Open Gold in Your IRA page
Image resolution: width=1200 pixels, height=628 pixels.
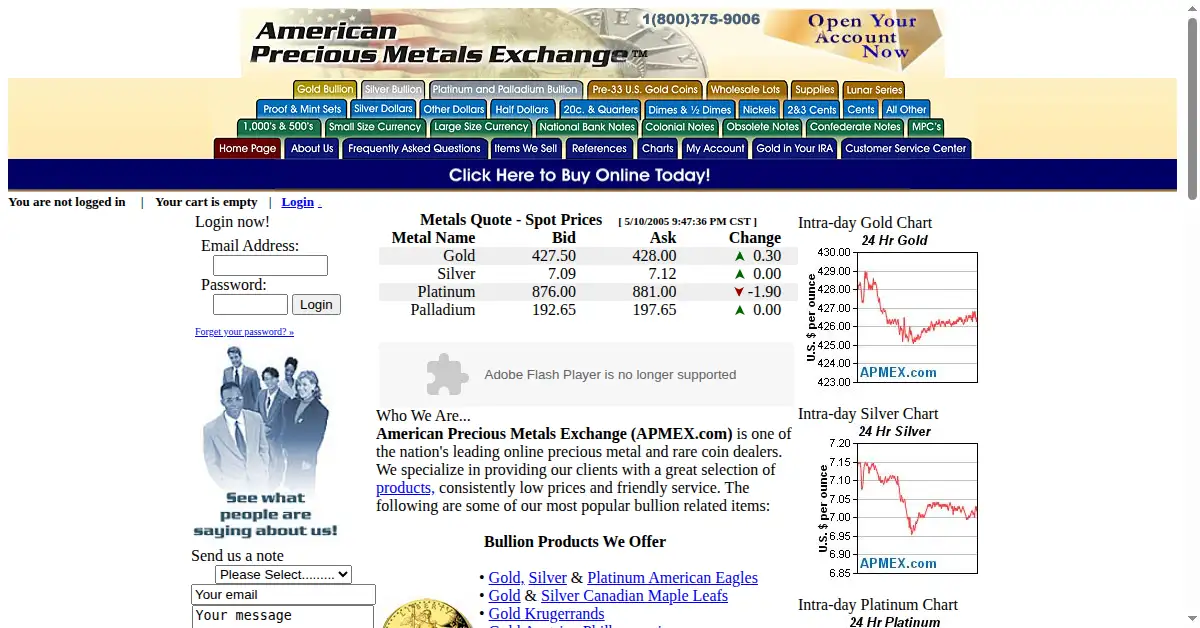[x=794, y=148]
